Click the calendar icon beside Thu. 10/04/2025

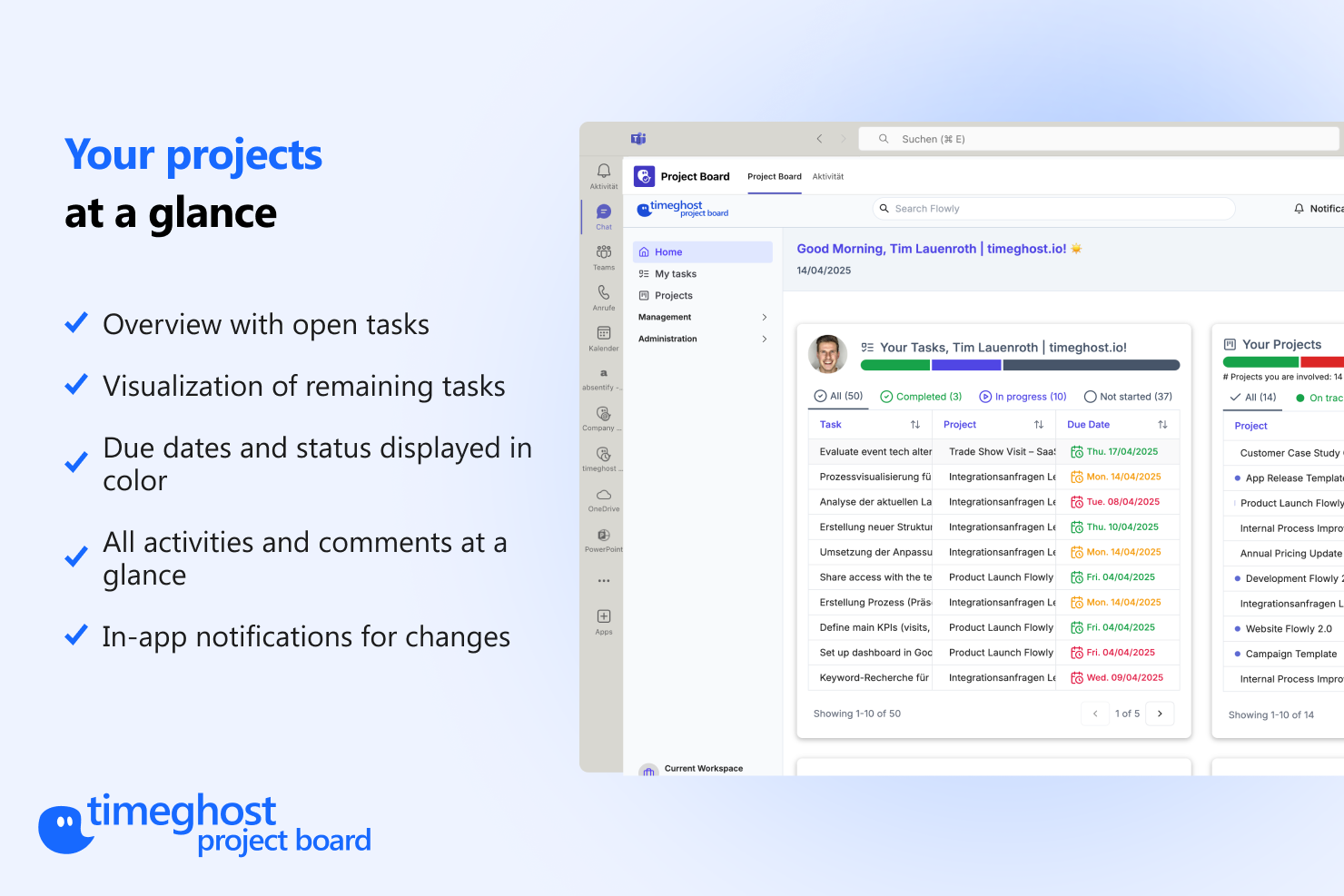point(1077,527)
